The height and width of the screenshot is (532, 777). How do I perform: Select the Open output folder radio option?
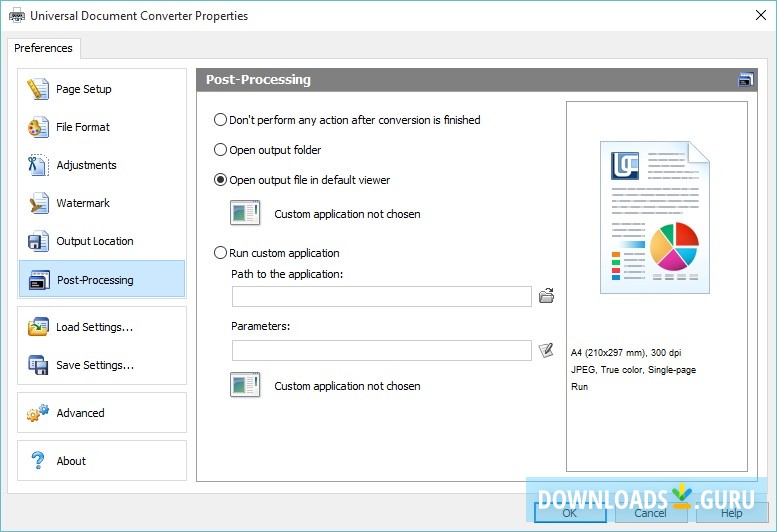pos(220,150)
